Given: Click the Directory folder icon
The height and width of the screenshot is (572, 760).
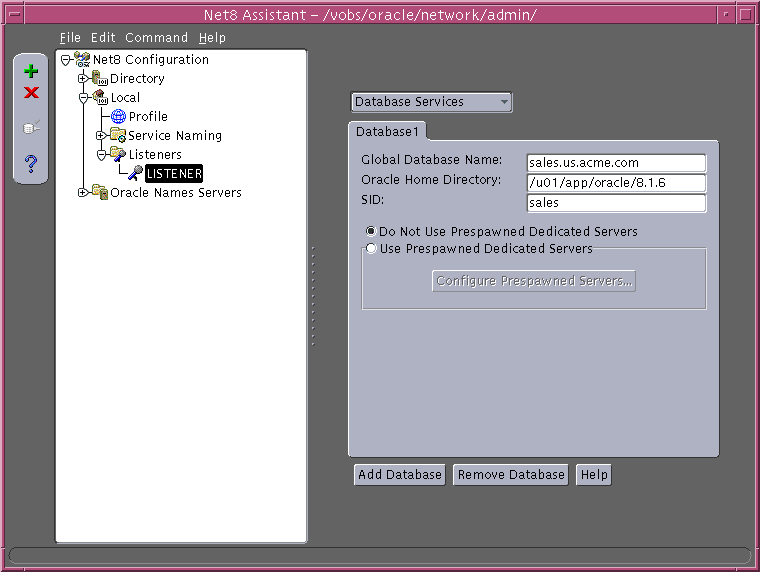Looking at the screenshot, I should click(x=100, y=78).
